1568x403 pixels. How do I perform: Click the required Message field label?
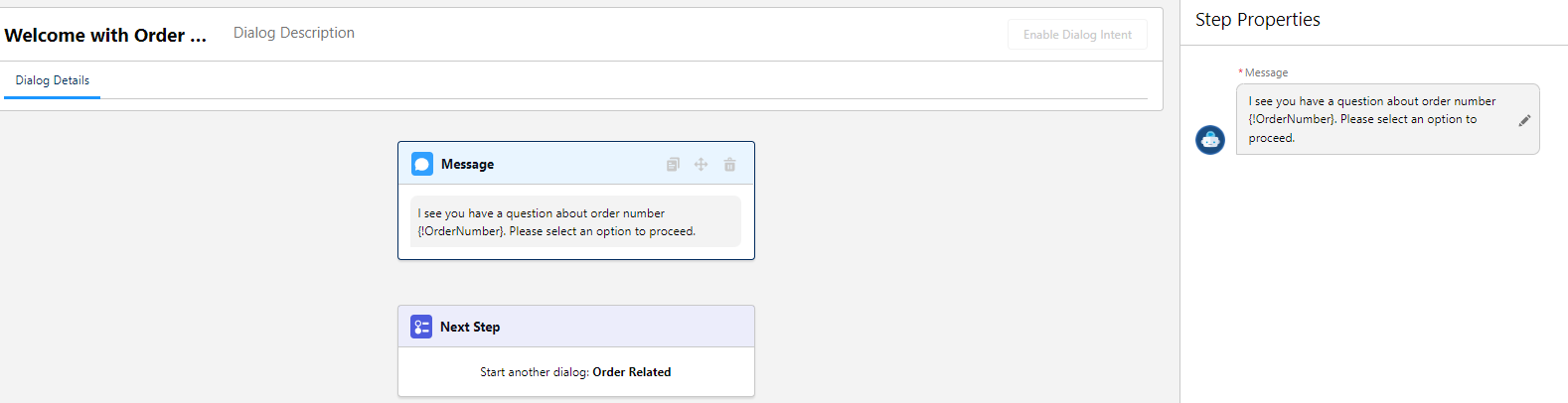[x=1265, y=72]
